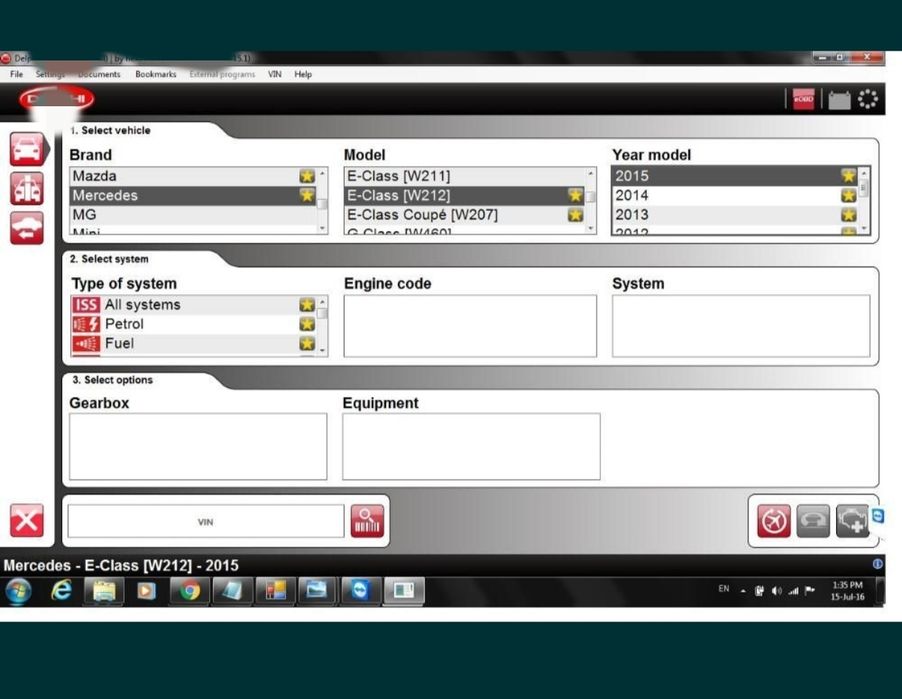Image resolution: width=902 pixels, height=699 pixels.
Task: Select MG in Brand list
Action: [x=193, y=215]
